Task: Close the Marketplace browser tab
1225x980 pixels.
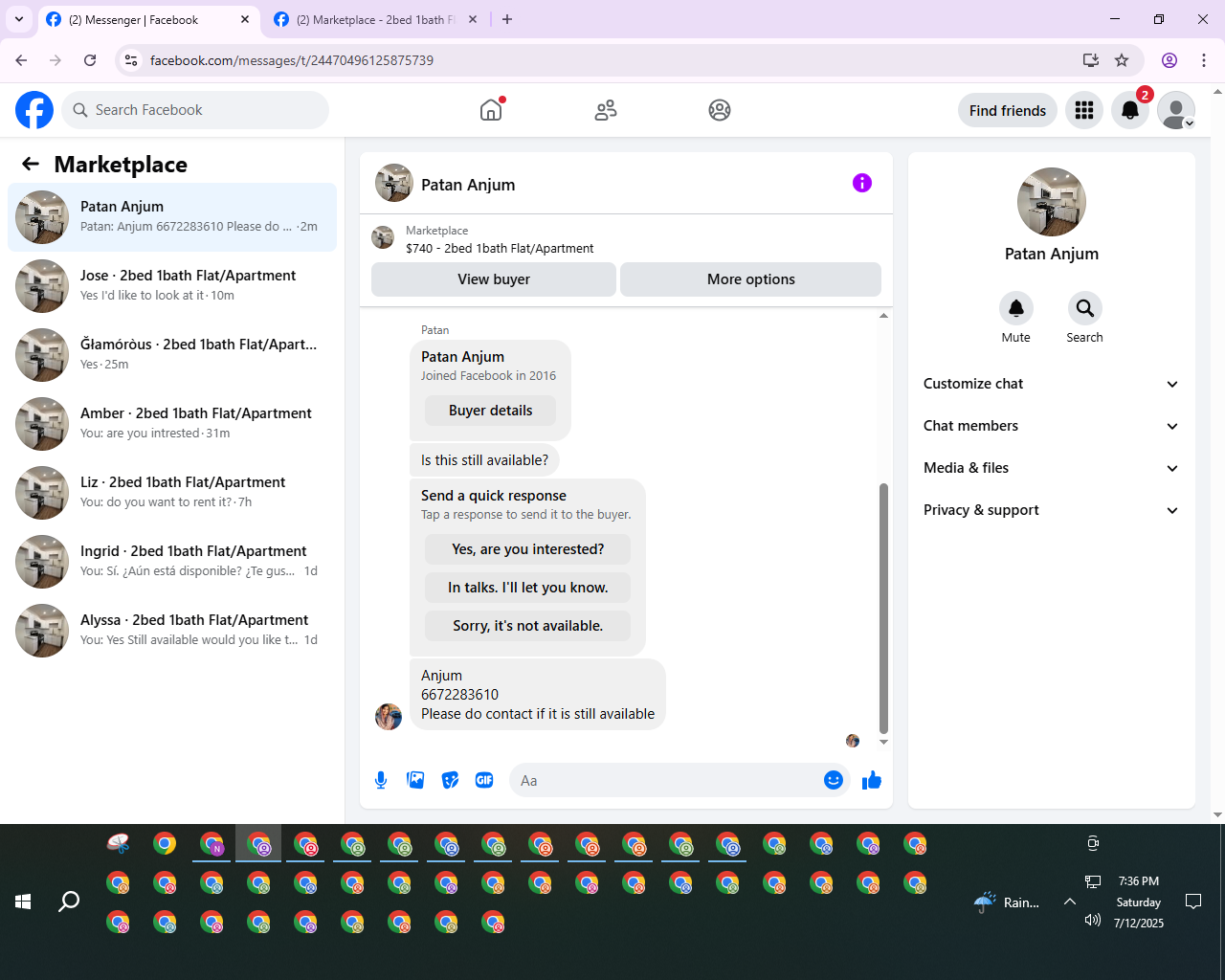Action: point(473,19)
